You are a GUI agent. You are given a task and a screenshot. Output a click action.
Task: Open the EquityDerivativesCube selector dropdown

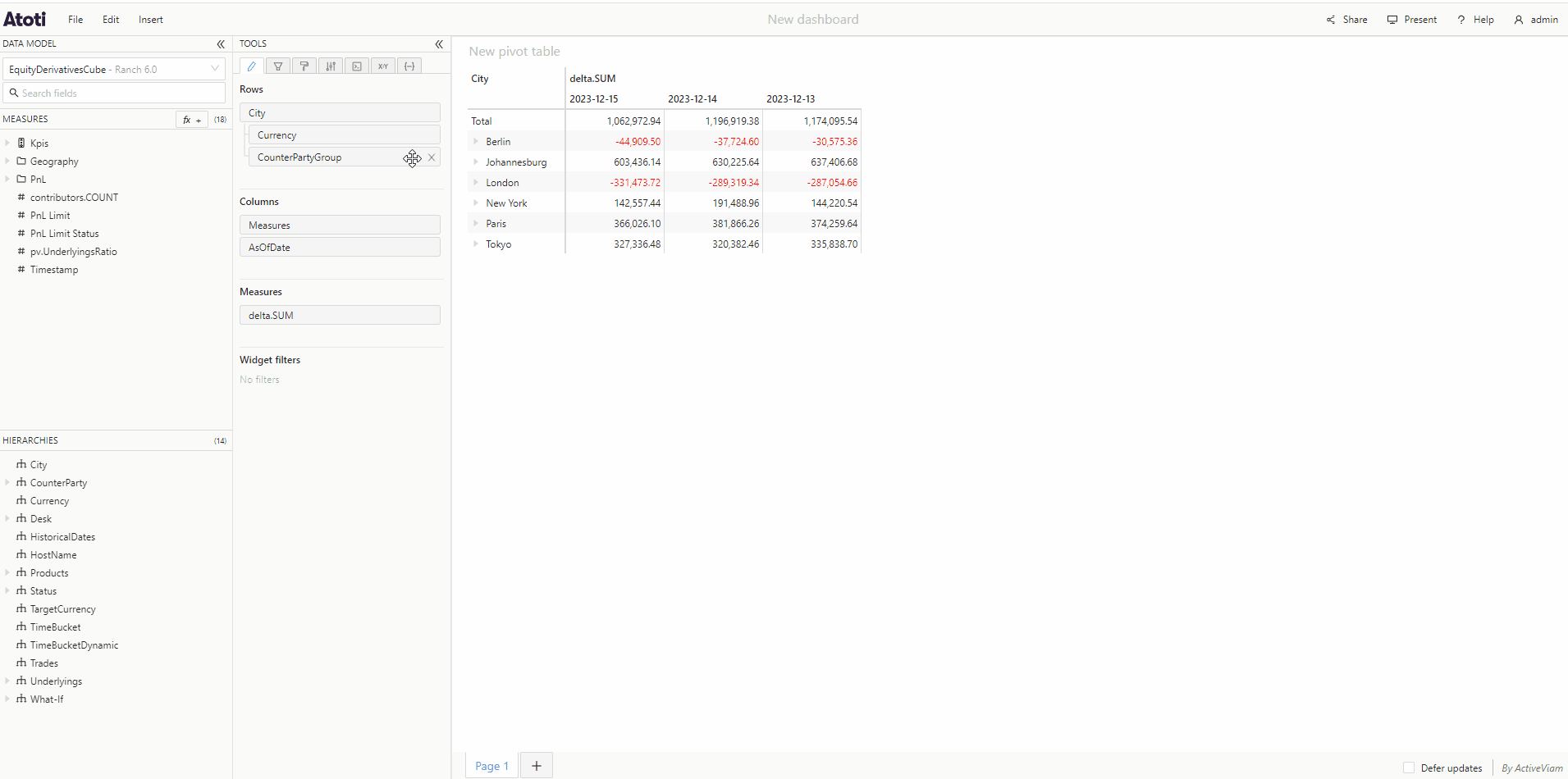point(114,69)
